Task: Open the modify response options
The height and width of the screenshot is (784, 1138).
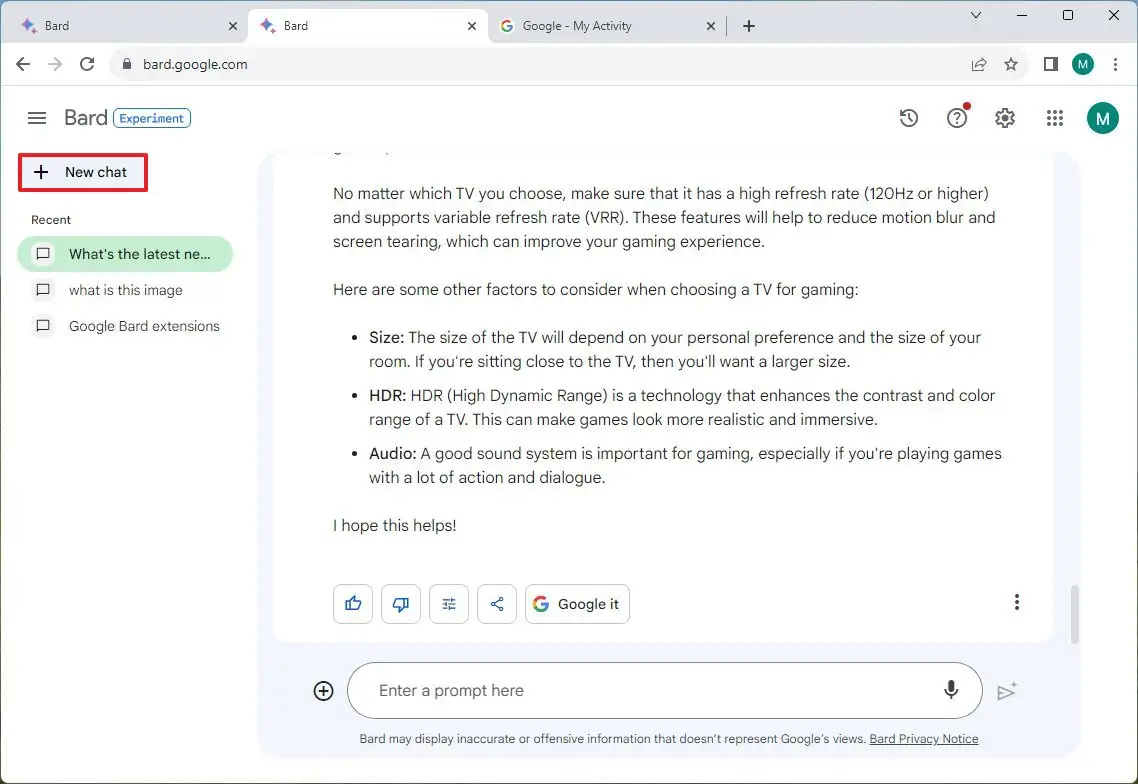Action: (x=448, y=603)
